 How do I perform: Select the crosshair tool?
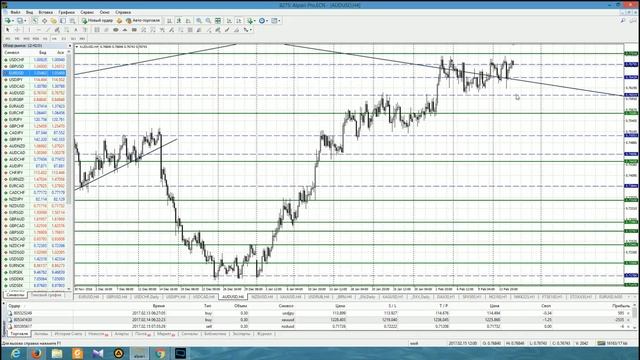18,30
